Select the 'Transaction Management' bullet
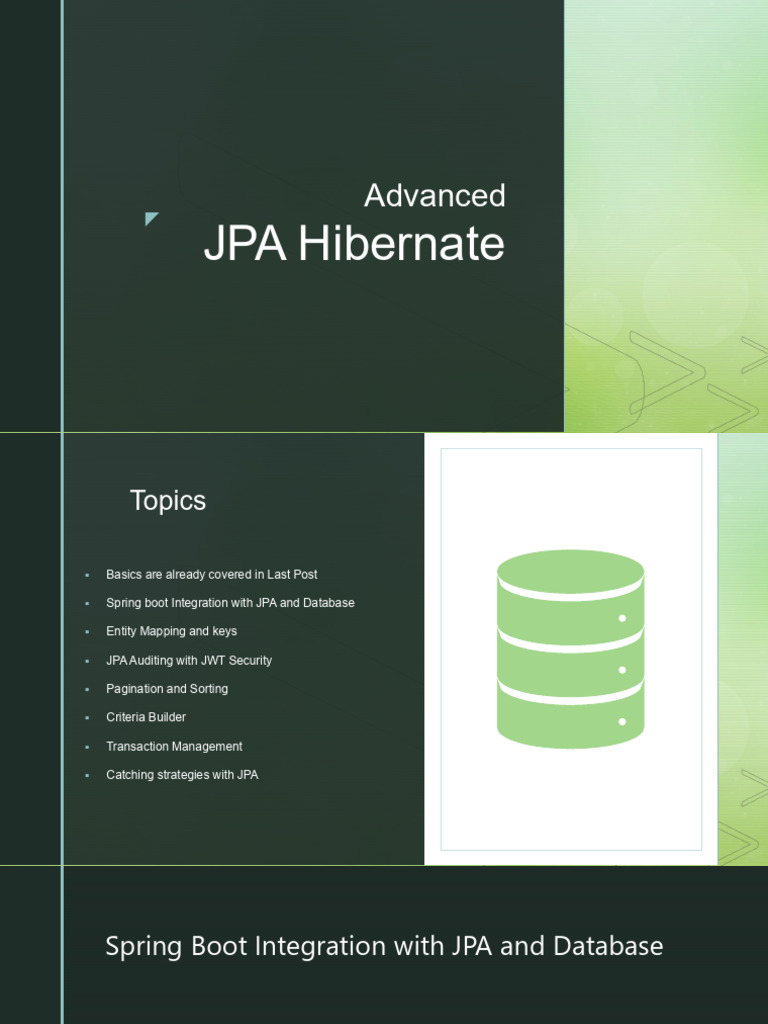This screenshot has width=768, height=1024. (174, 746)
